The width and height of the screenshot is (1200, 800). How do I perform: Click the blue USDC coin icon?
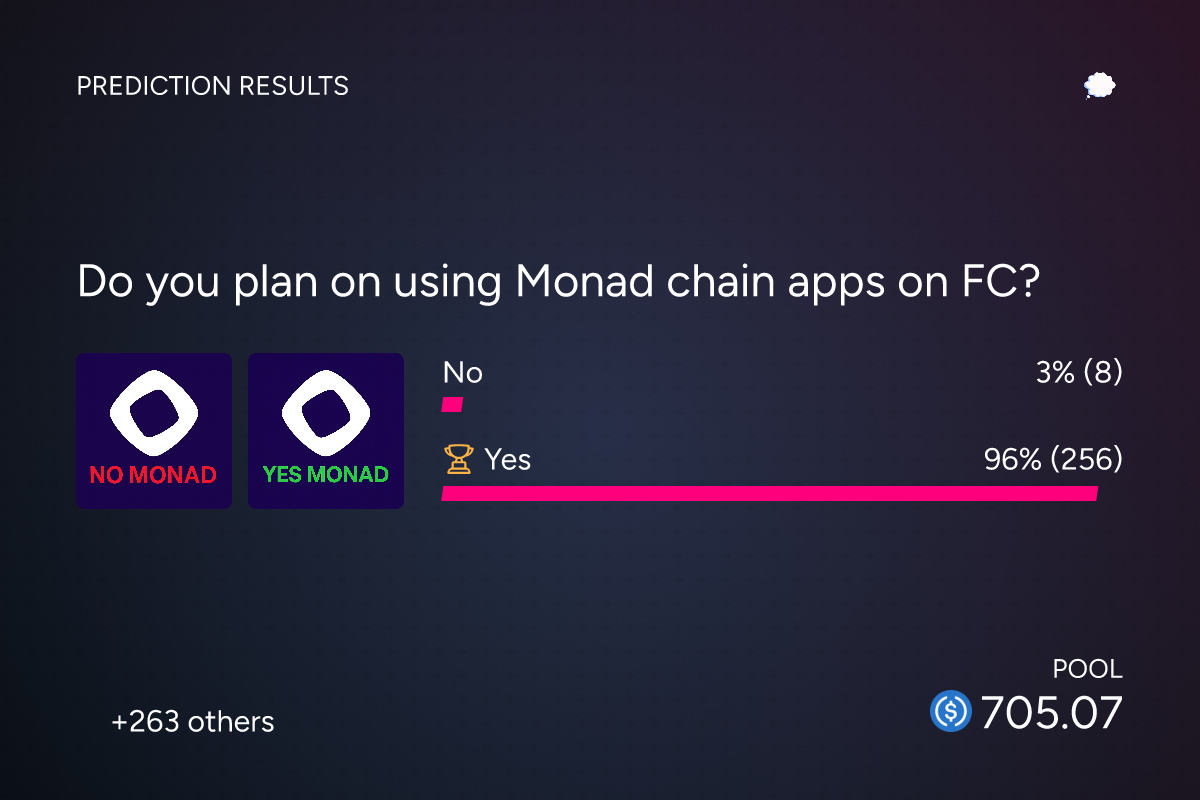pyautogui.click(x=951, y=712)
